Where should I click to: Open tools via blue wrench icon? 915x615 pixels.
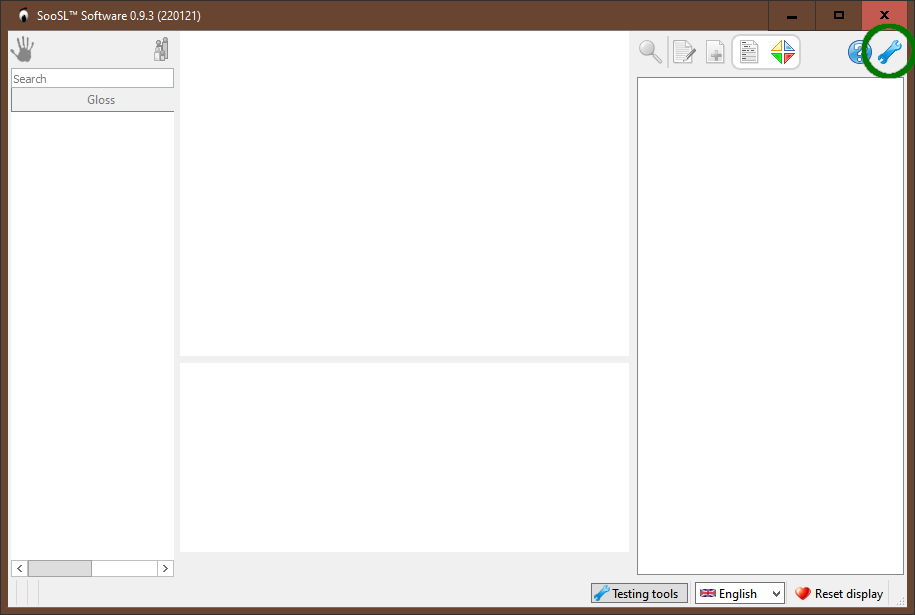890,52
